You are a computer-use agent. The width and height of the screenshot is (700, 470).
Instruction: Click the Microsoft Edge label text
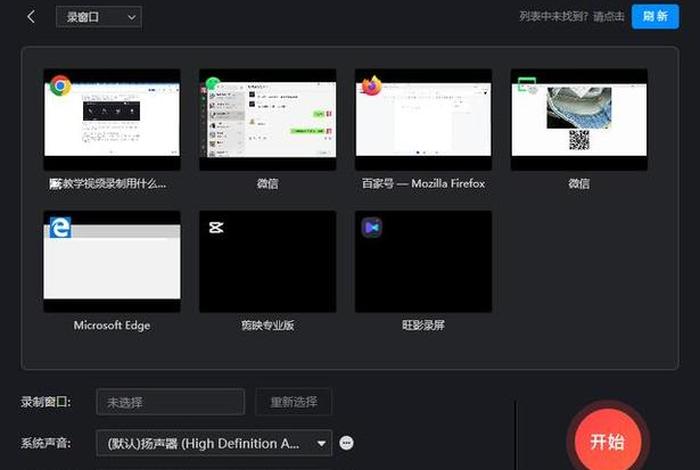(112, 325)
